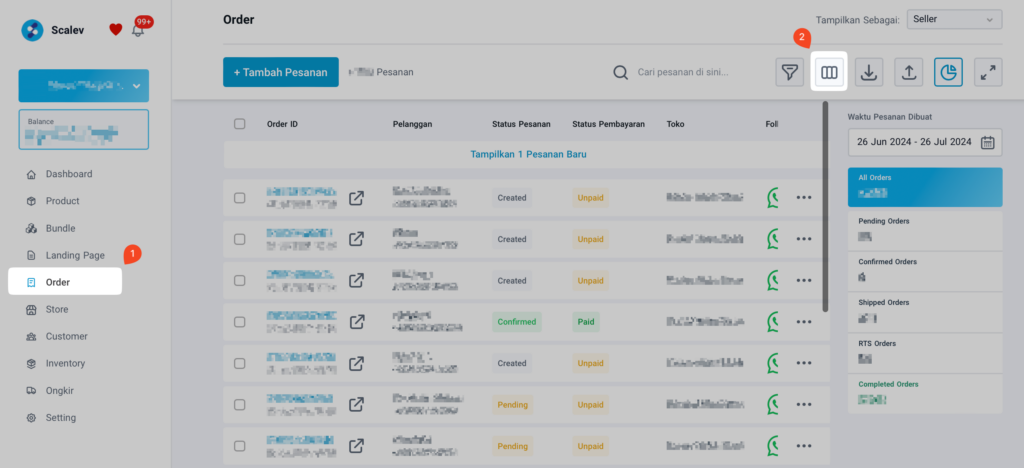Click the download orders icon

coord(869,72)
